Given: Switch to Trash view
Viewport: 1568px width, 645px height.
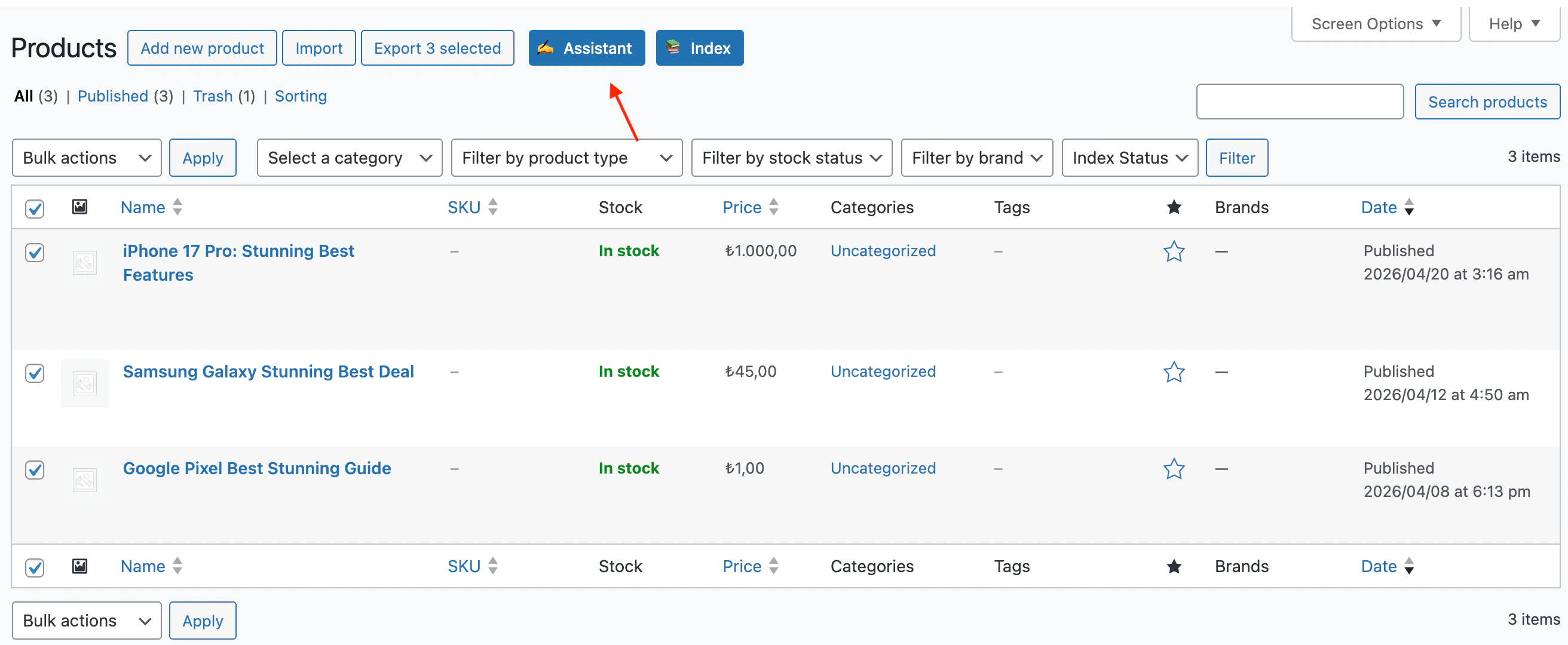Looking at the screenshot, I should 213,96.
